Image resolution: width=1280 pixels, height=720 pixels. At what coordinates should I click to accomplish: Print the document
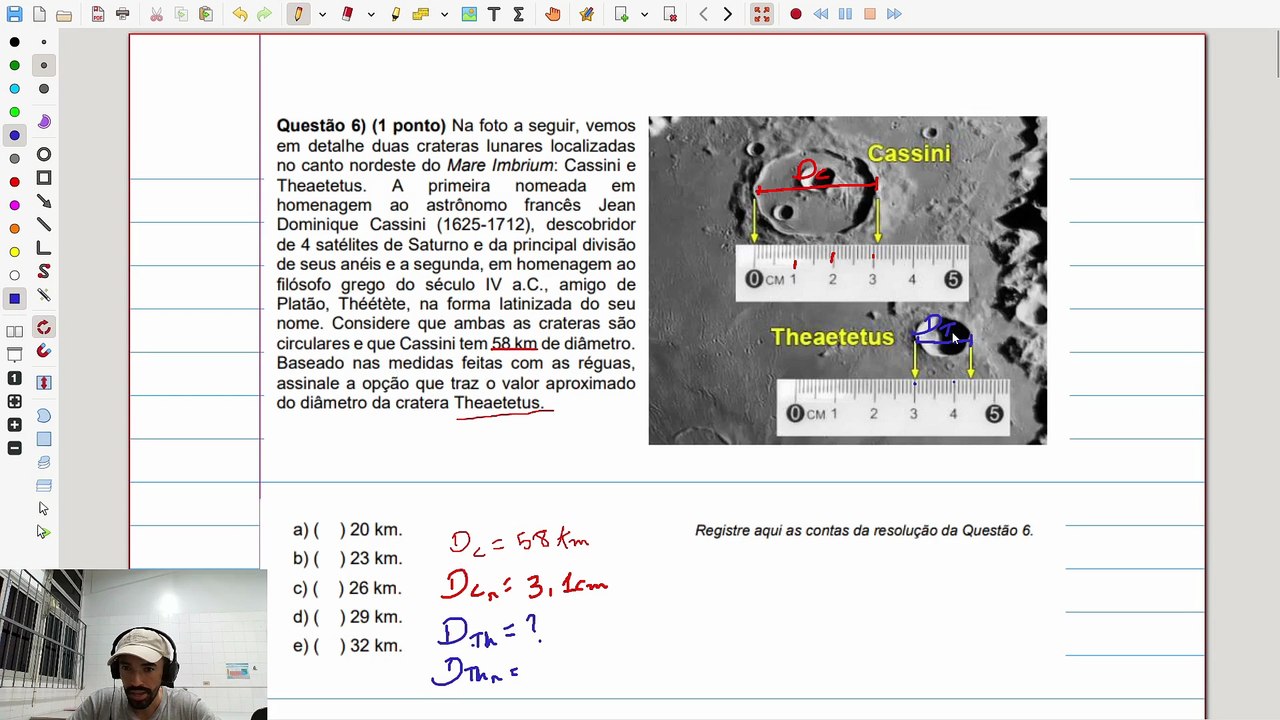(x=122, y=14)
